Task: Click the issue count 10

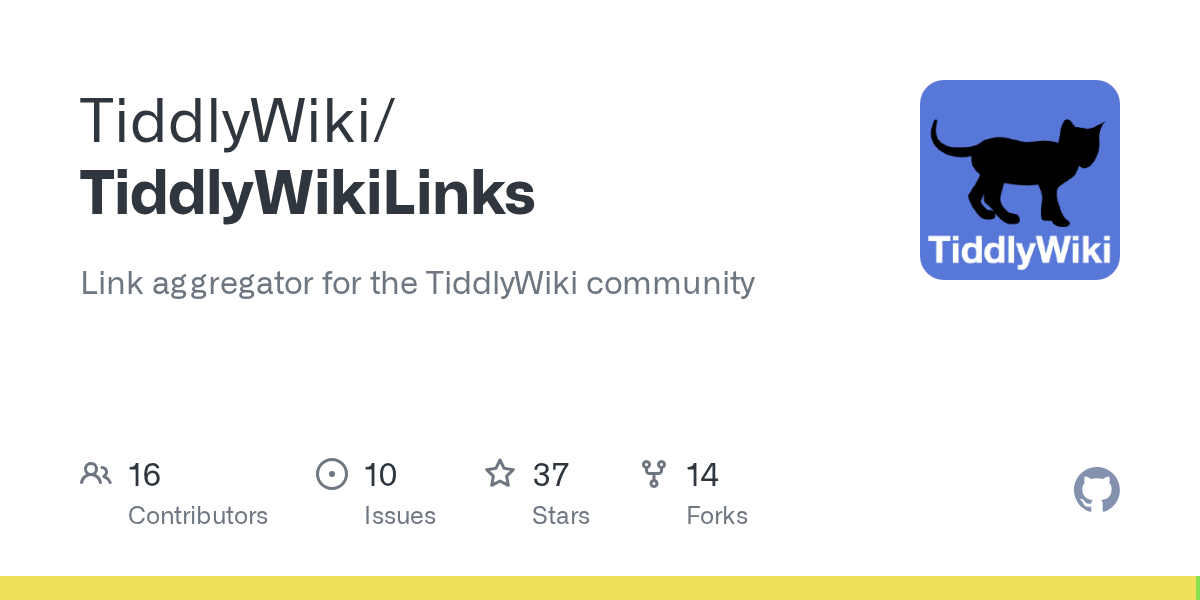Action: point(380,474)
